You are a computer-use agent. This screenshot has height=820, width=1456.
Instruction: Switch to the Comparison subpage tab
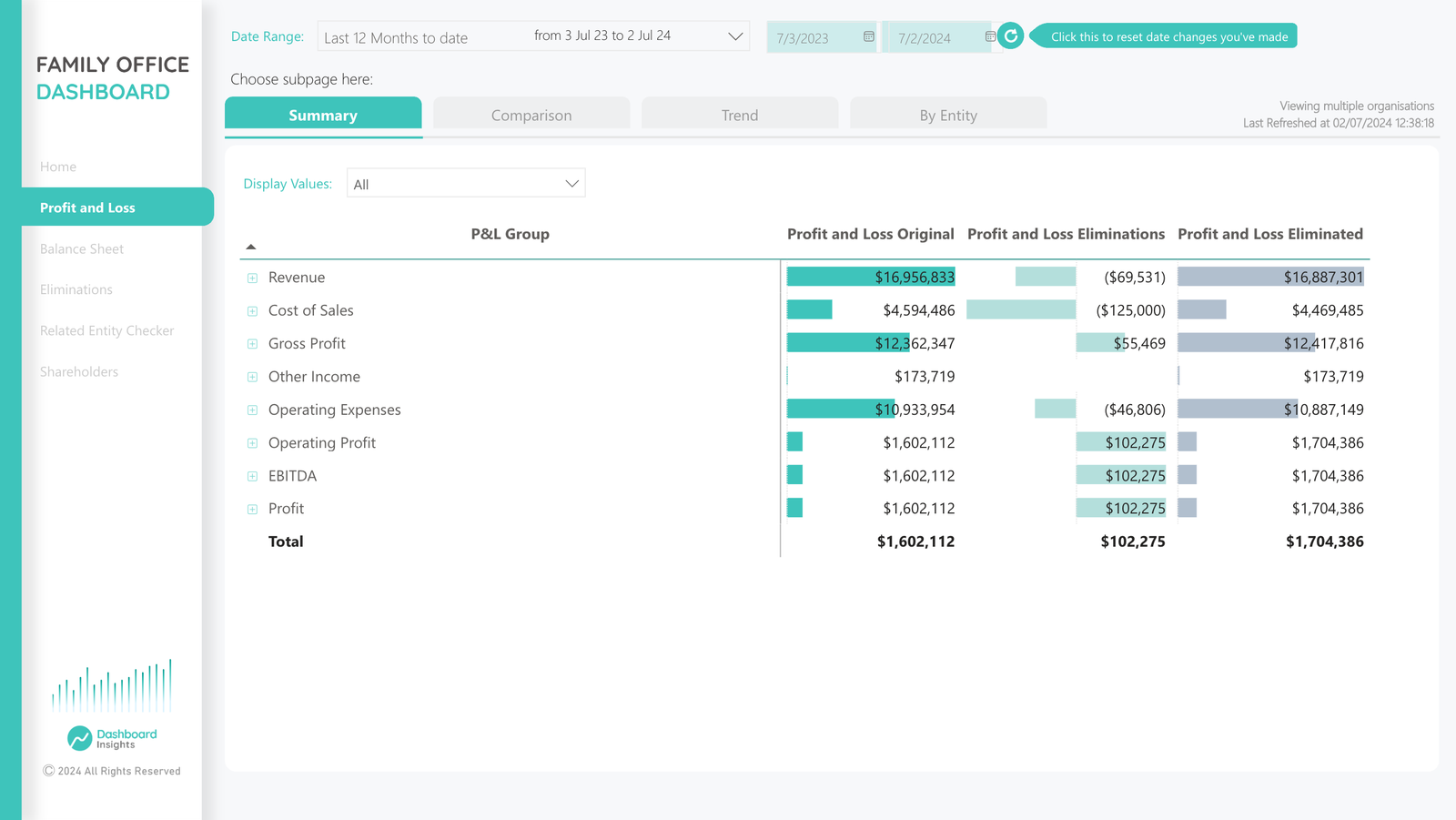531,115
